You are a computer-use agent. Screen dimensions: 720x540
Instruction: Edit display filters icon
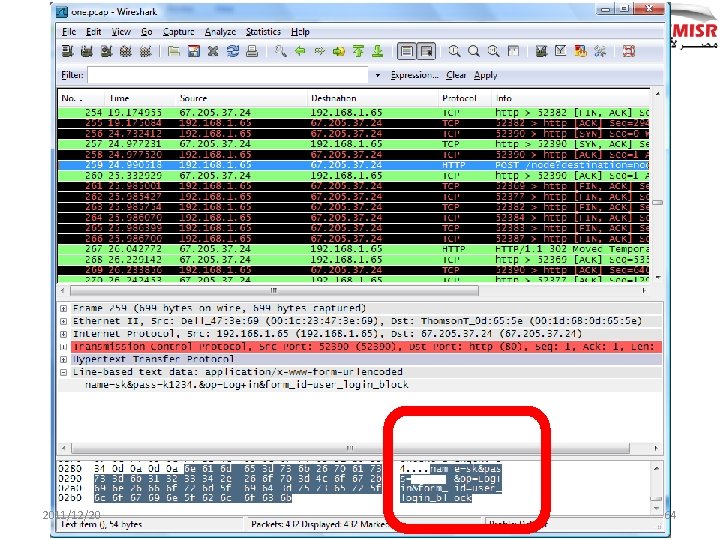click(561, 51)
